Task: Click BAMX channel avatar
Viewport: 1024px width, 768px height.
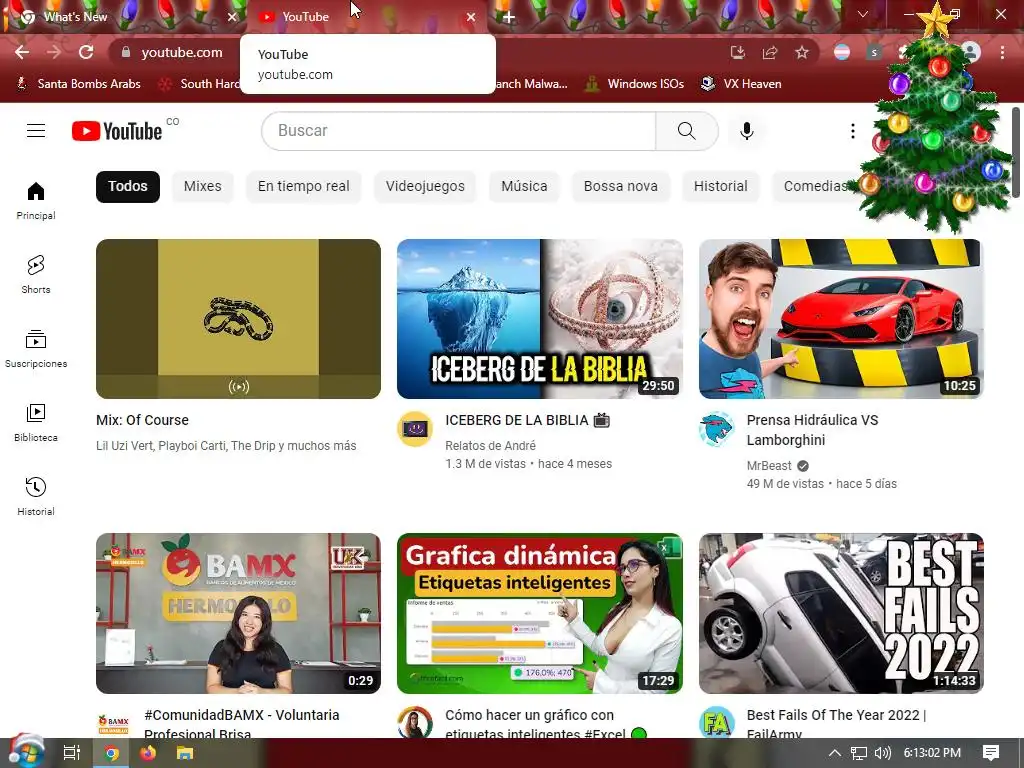Action: click(113, 723)
